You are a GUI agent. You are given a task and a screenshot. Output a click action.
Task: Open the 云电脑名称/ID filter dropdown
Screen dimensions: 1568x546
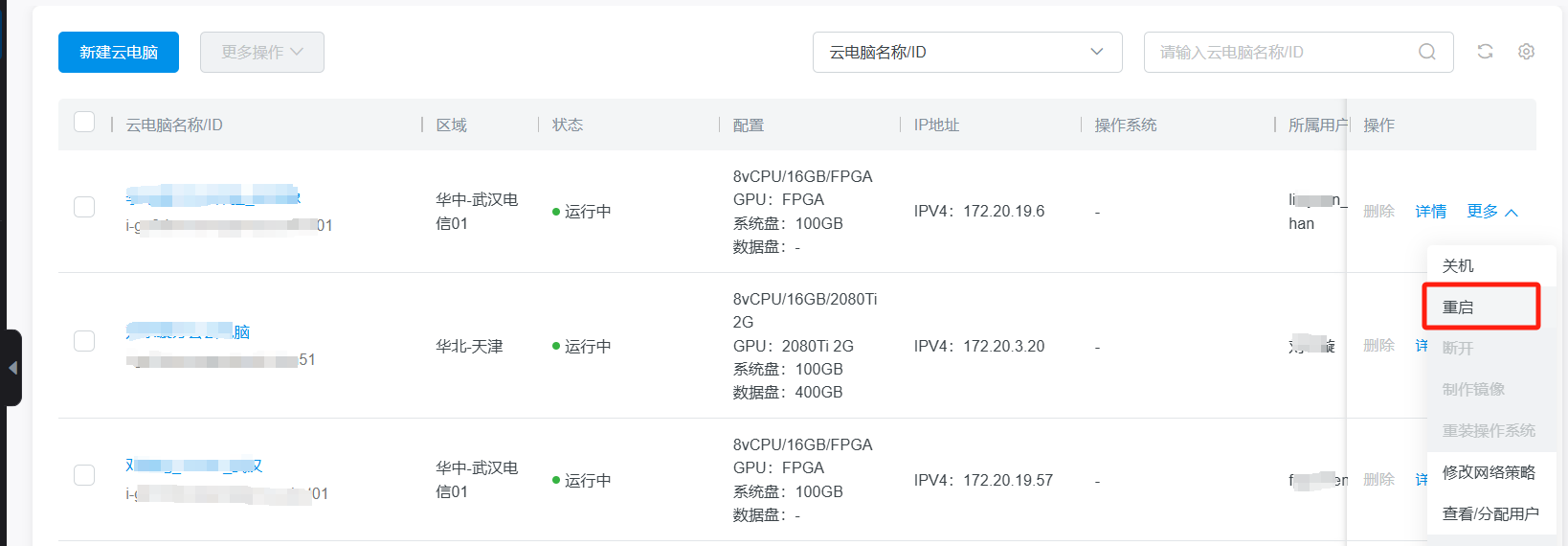[967, 52]
